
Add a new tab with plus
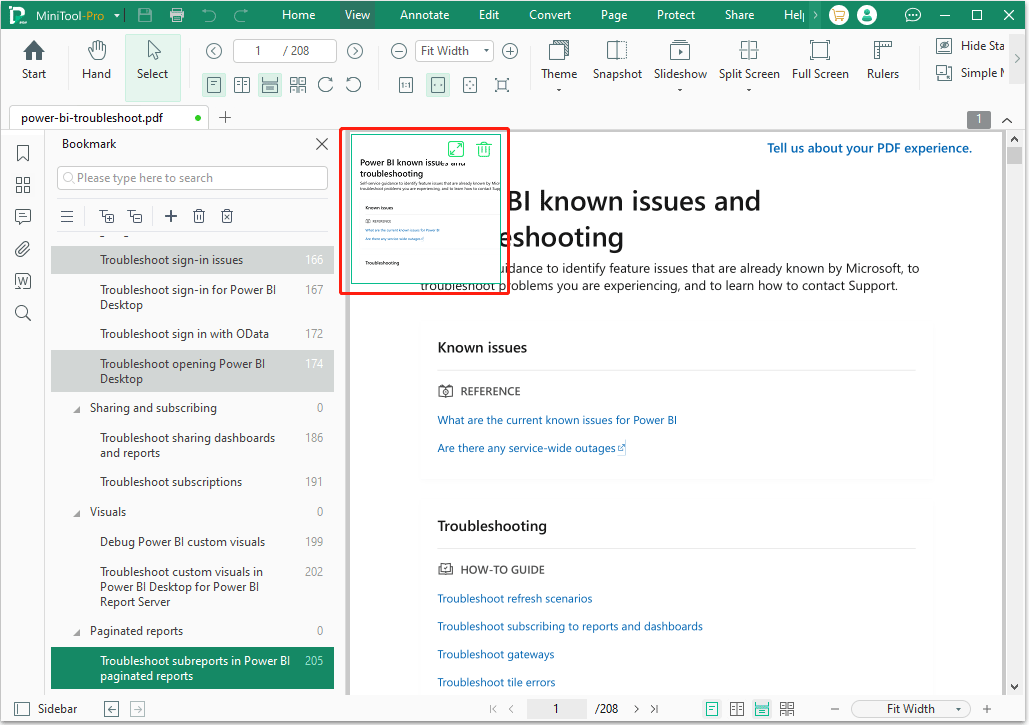(x=224, y=117)
